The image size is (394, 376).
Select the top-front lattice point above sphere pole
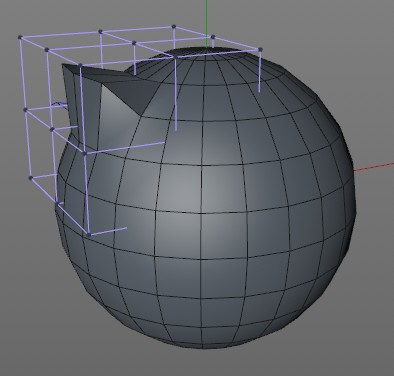click(x=175, y=57)
